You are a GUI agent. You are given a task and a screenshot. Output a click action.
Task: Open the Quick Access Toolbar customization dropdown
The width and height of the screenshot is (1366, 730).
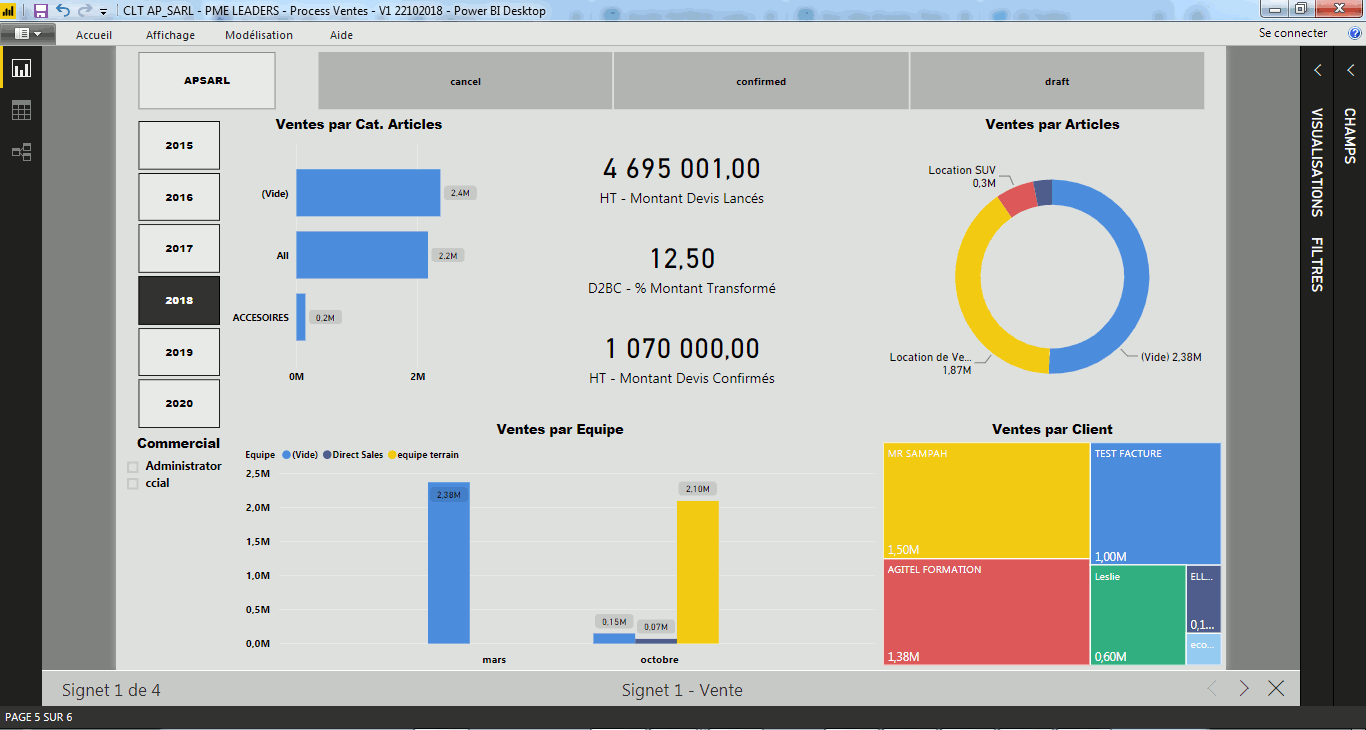click(x=101, y=11)
